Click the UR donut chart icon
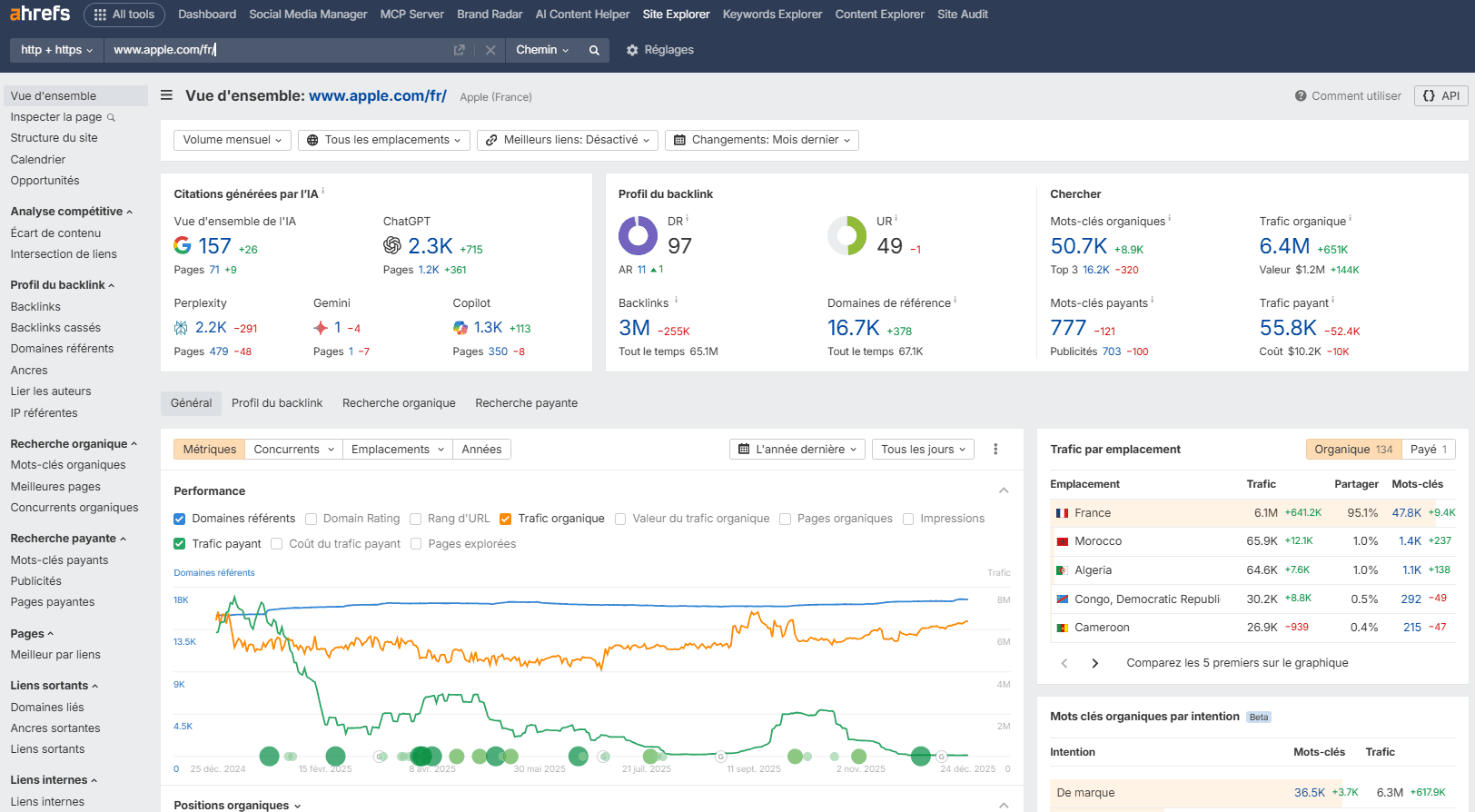 (x=847, y=236)
